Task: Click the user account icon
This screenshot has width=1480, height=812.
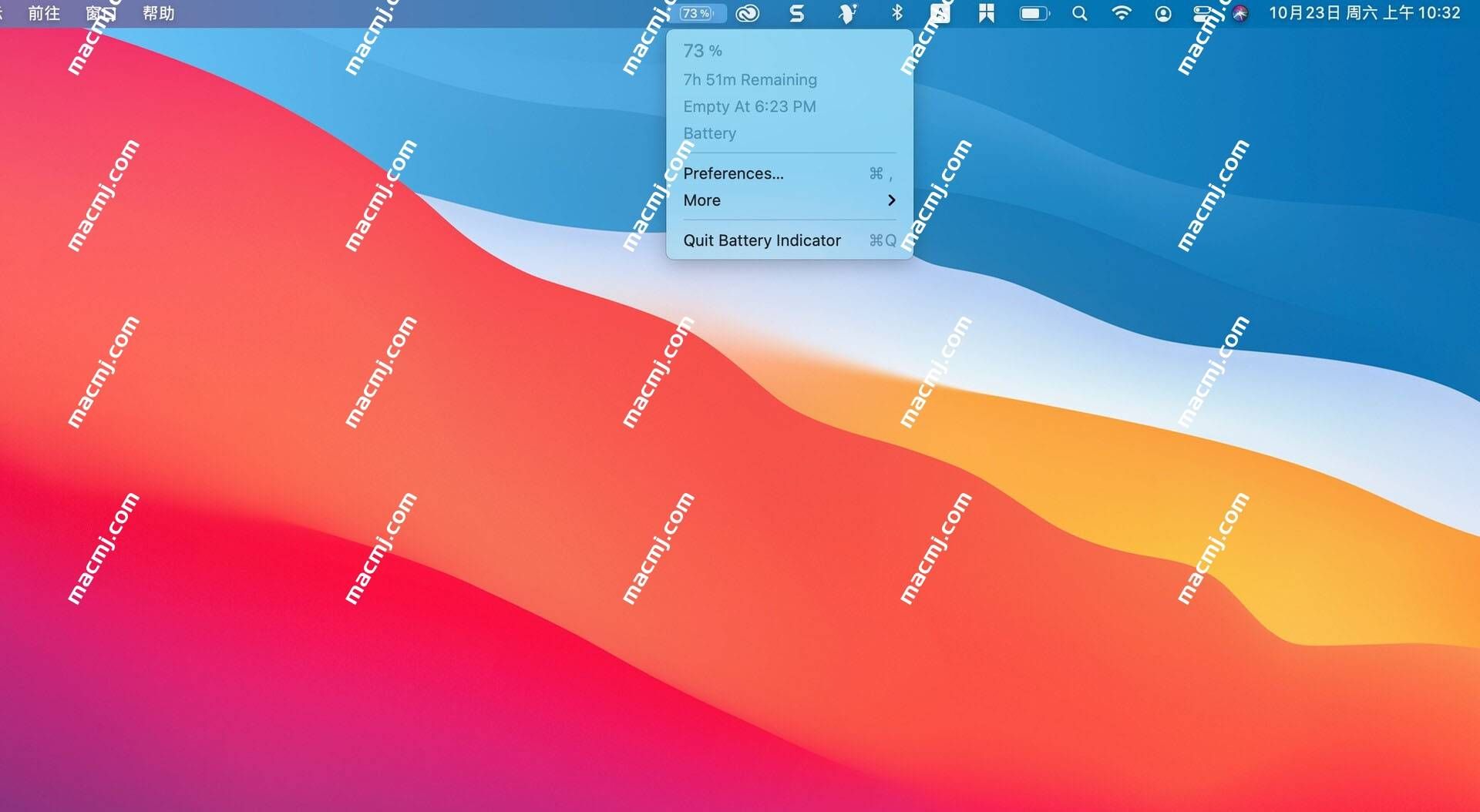Action: tap(1163, 13)
